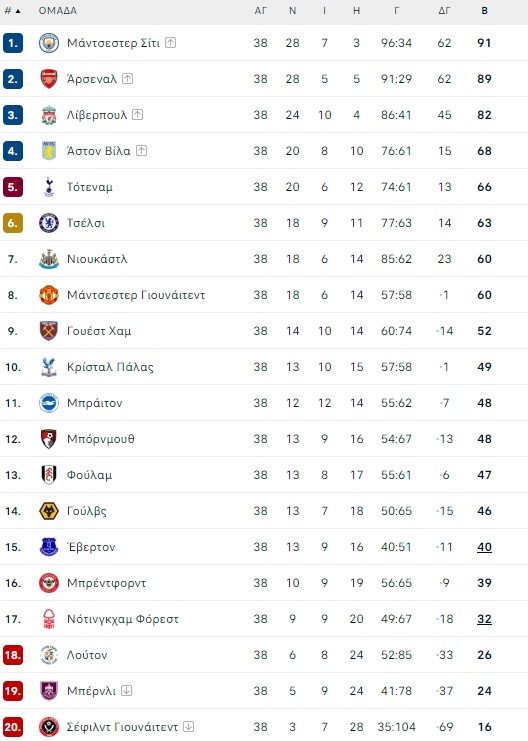Click promotion arrow icon next to Άρσεναλ

pos(128,78)
